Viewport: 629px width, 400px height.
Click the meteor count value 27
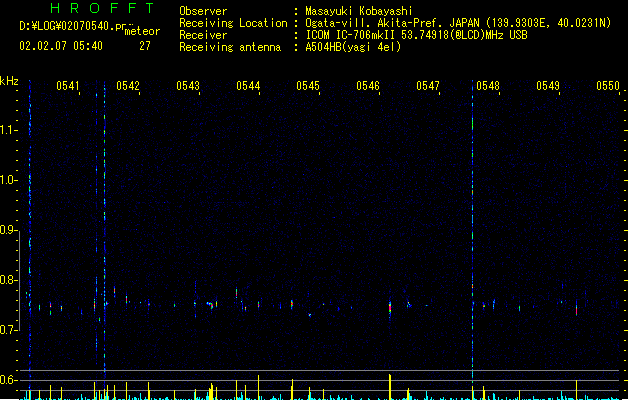(x=145, y=46)
